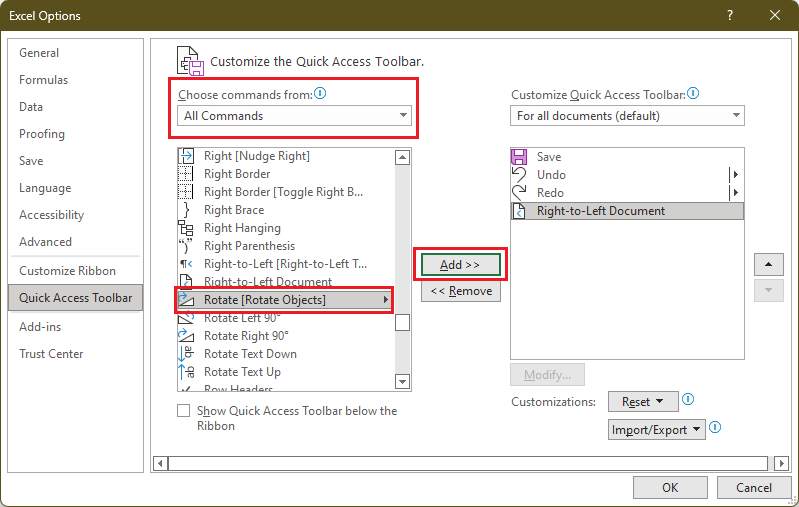Click the Right Parenthesis icon
Image resolution: width=799 pixels, height=507 pixels.
pyautogui.click(x=186, y=246)
